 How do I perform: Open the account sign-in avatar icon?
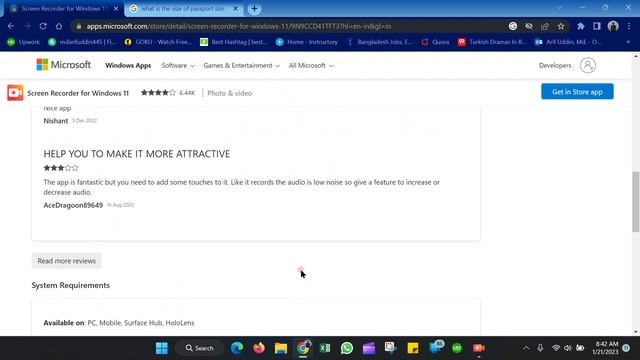[588, 65]
